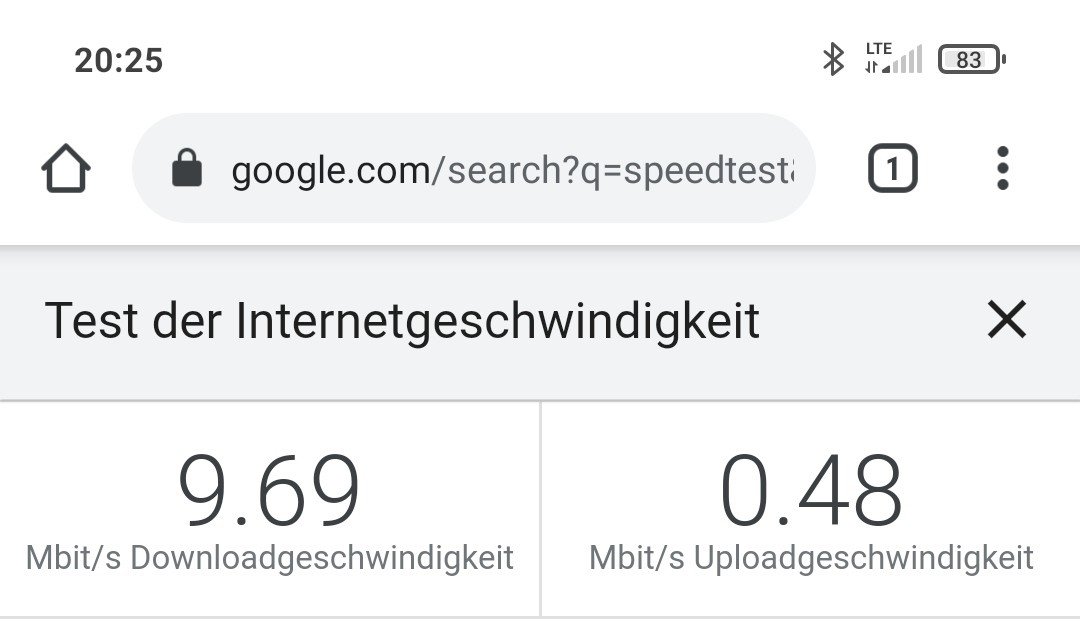Close the Test der Internetgeschwindigkeit panel
1080x629 pixels.
click(x=1007, y=319)
